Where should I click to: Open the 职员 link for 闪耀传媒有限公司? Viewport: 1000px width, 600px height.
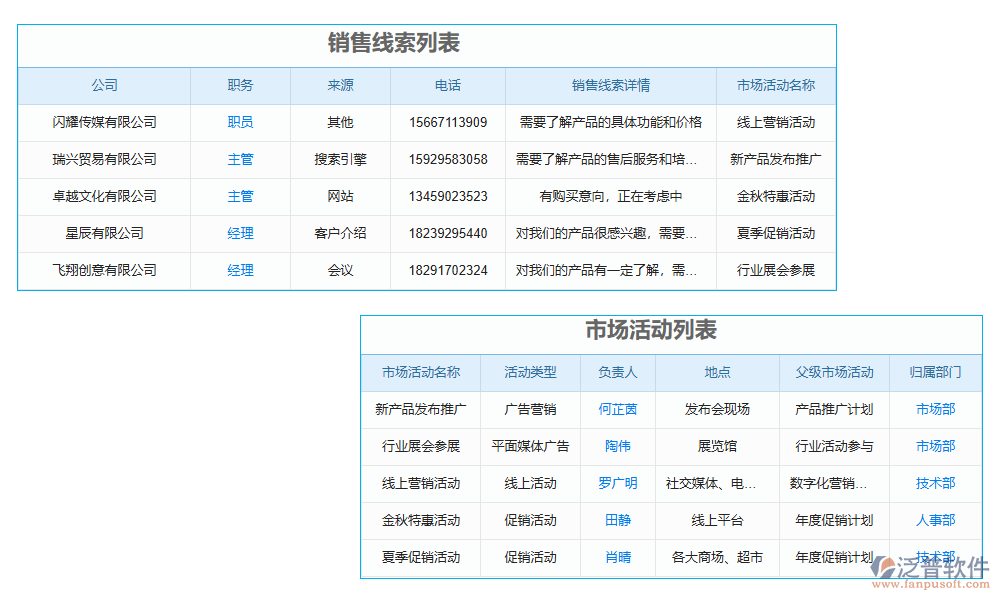(x=240, y=123)
